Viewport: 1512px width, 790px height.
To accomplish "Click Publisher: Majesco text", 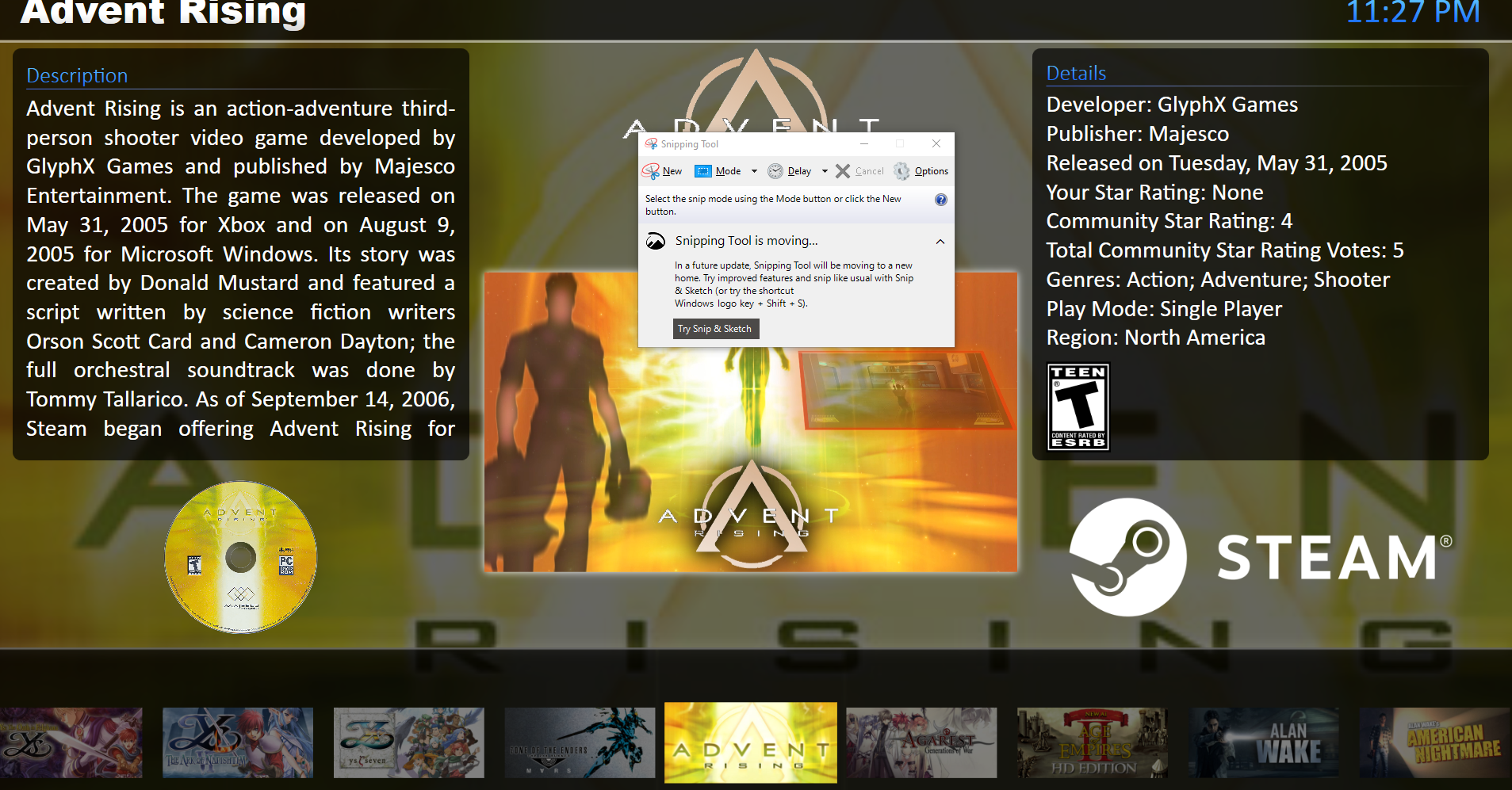I will pos(1137,134).
